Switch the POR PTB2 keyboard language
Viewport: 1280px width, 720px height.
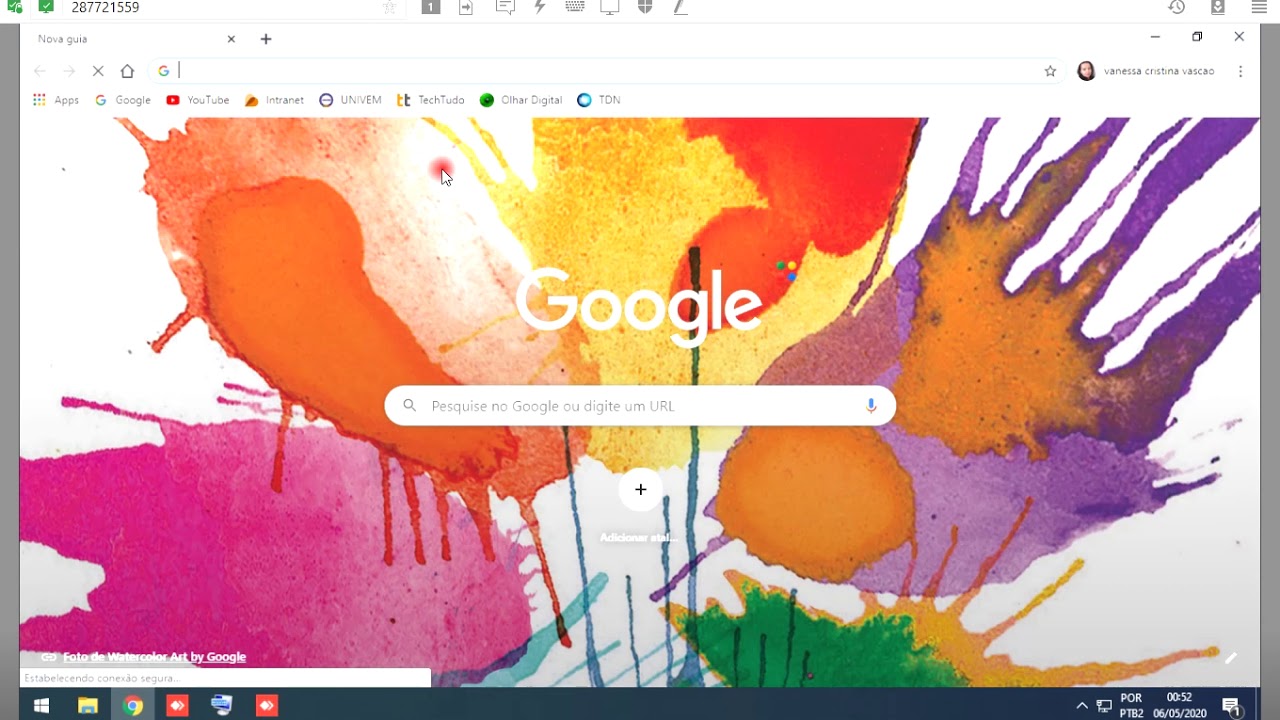point(1131,706)
